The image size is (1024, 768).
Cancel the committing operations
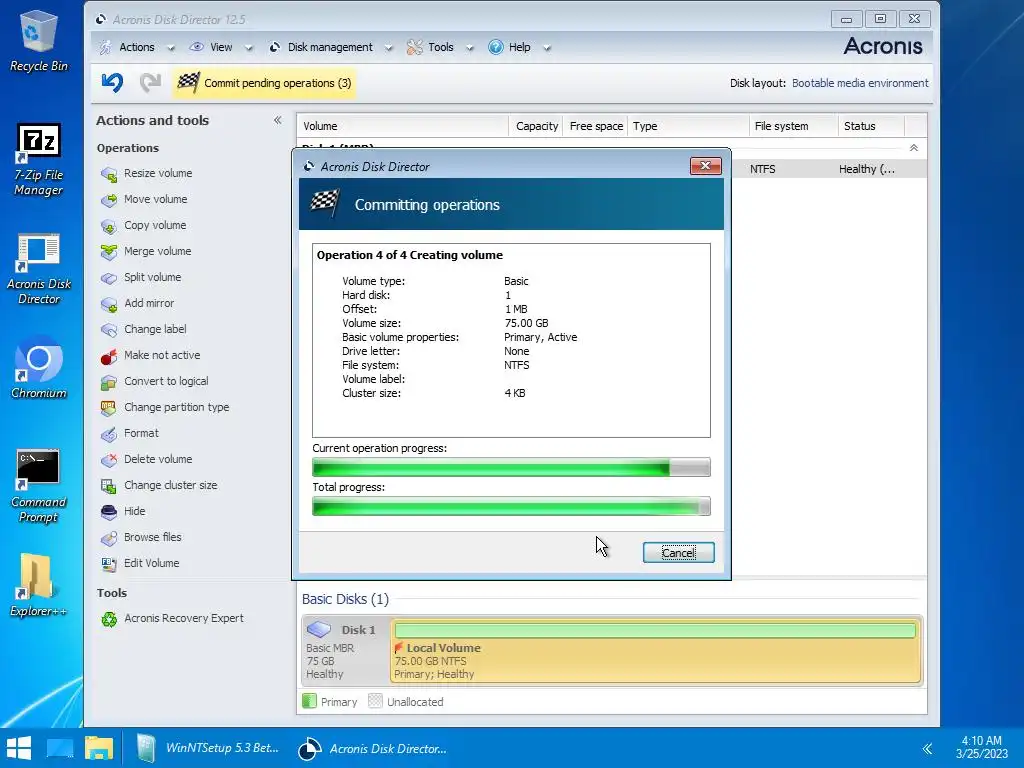(x=679, y=552)
